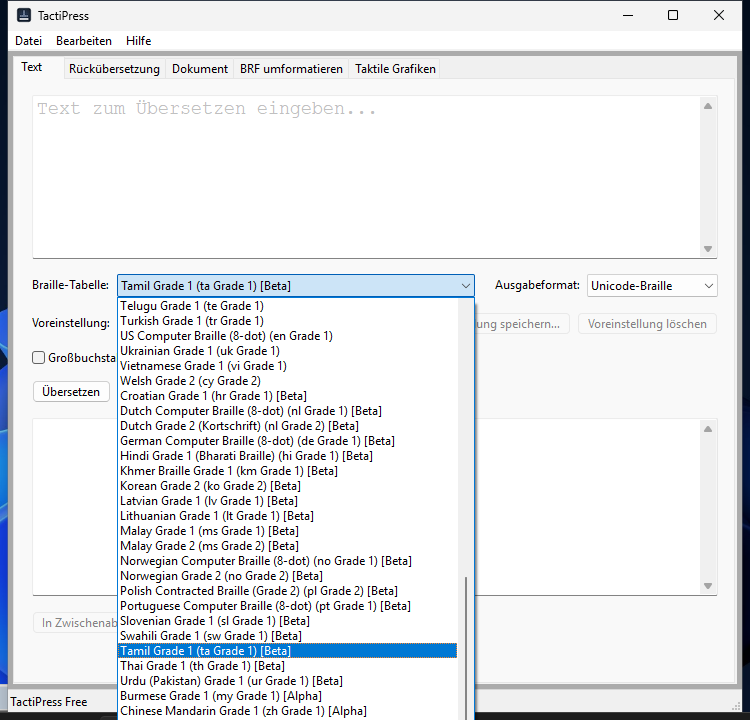Pick Korean Grade 2 [Beta]

pyautogui.click(x=287, y=486)
